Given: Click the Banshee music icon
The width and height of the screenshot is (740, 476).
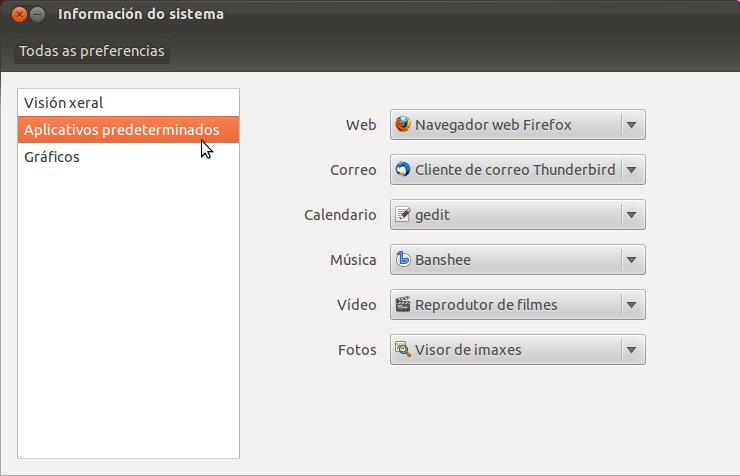Looking at the screenshot, I should click(403, 259).
